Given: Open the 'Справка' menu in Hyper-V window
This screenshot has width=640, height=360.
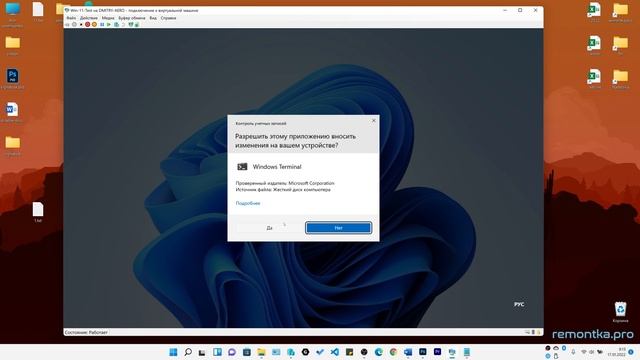Looking at the screenshot, I should (168, 18).
